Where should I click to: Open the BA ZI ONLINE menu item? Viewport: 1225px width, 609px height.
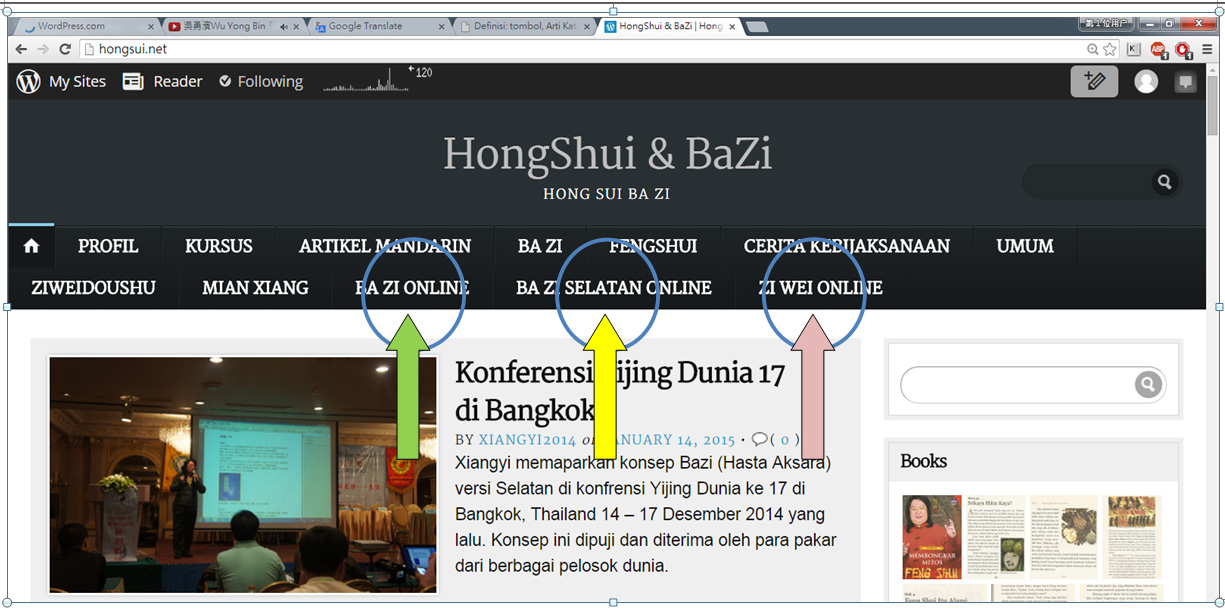(412, 288)
